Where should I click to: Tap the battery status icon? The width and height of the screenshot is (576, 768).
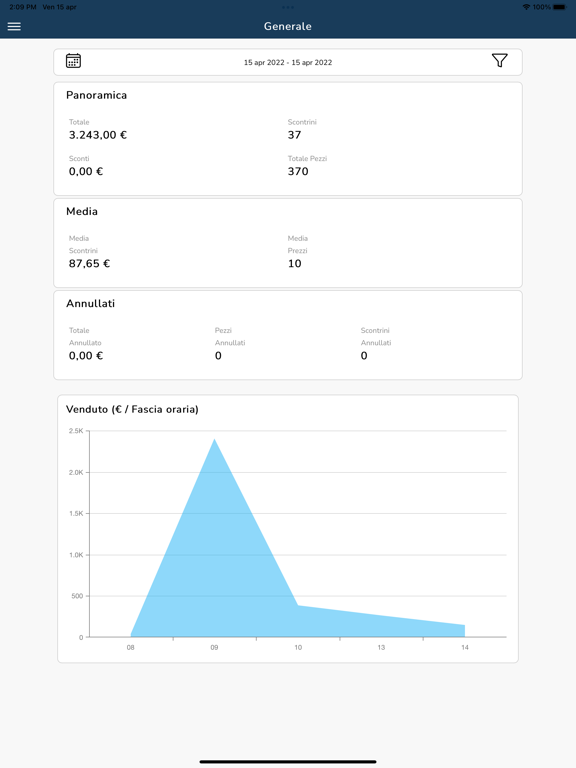560,7
